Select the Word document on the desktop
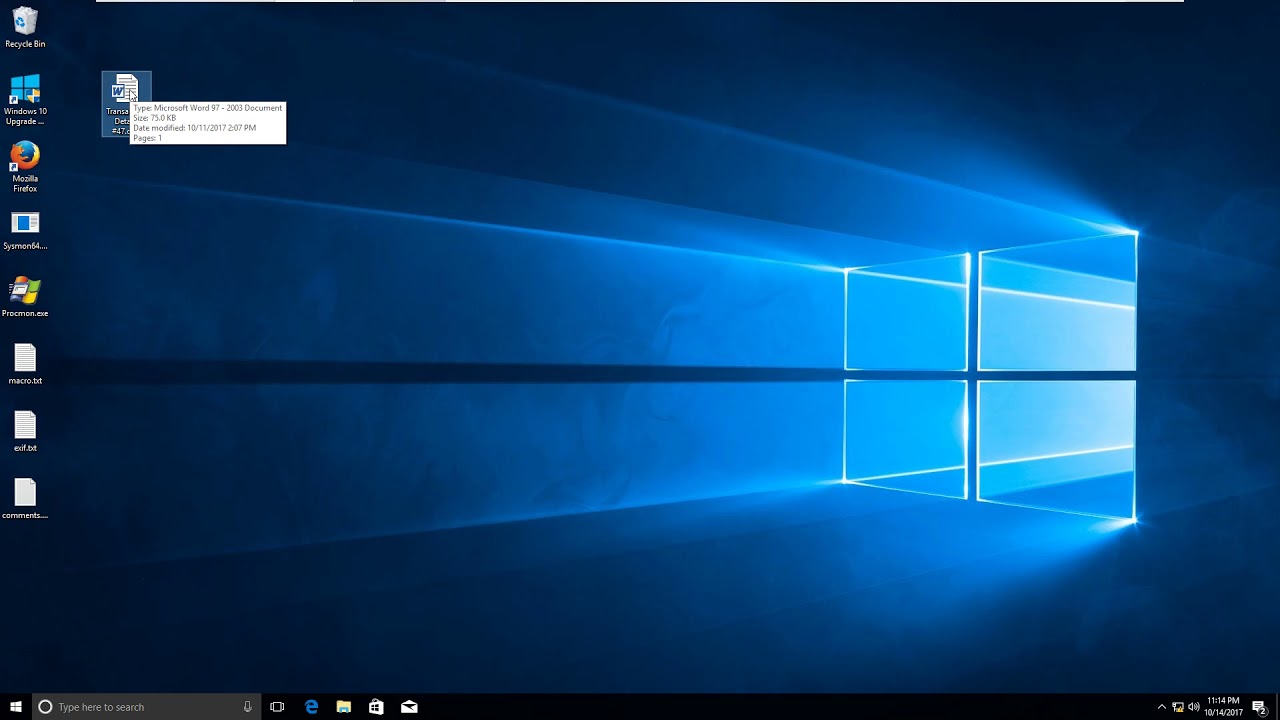The height and width of the screenshot is (720, 1280). pyautogui.click(x=126, y=104)
